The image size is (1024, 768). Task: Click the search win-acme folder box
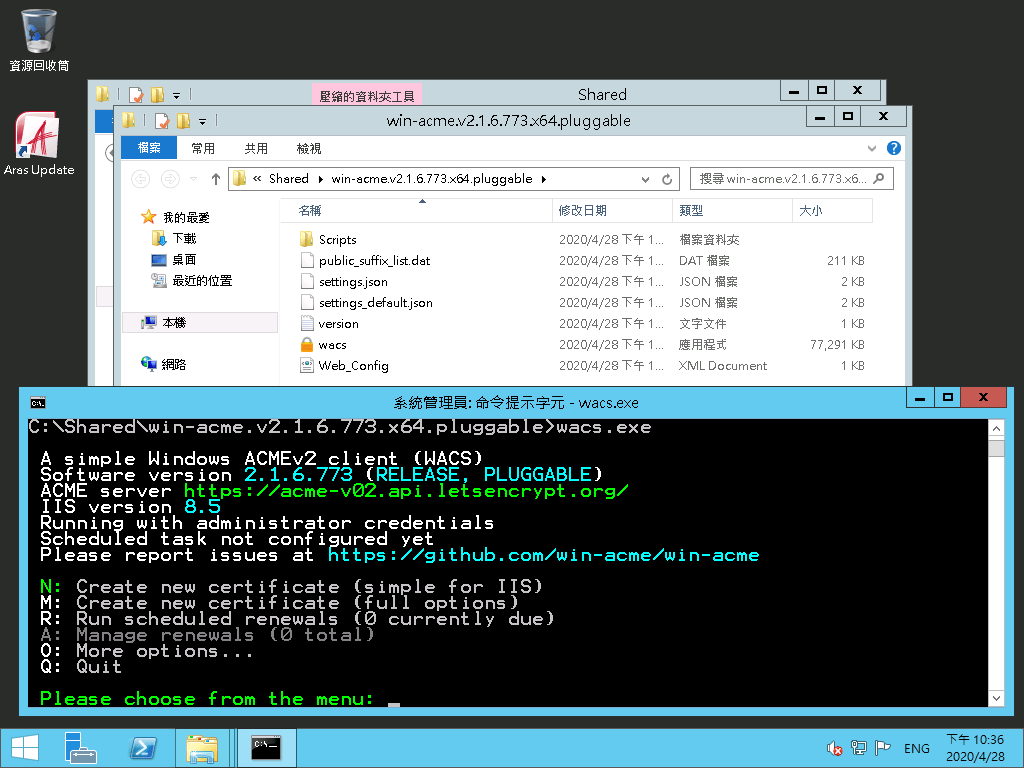pos(782,179)
